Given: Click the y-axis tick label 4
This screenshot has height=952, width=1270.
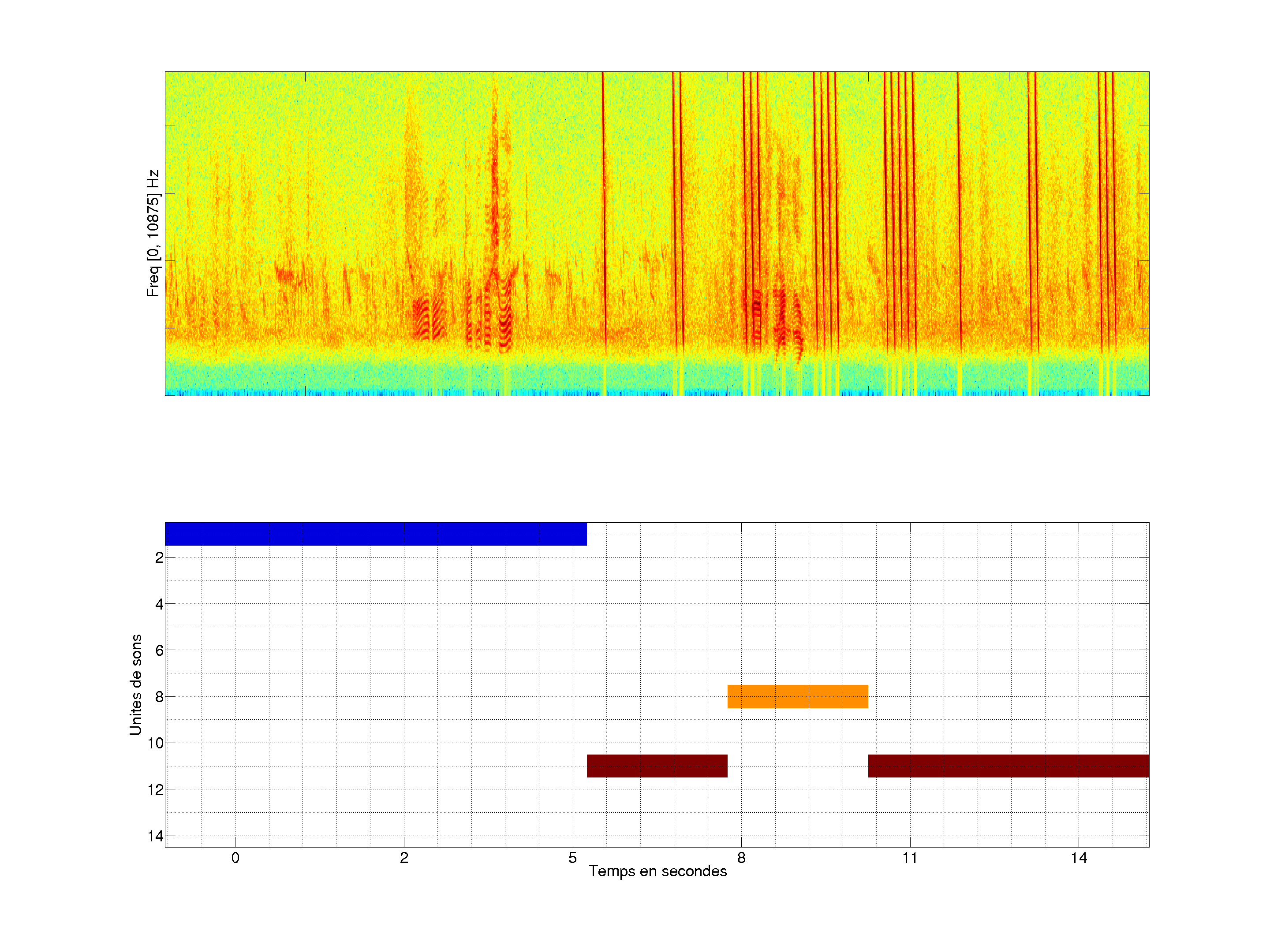Looking at the screenshot, I should [159, 604].
